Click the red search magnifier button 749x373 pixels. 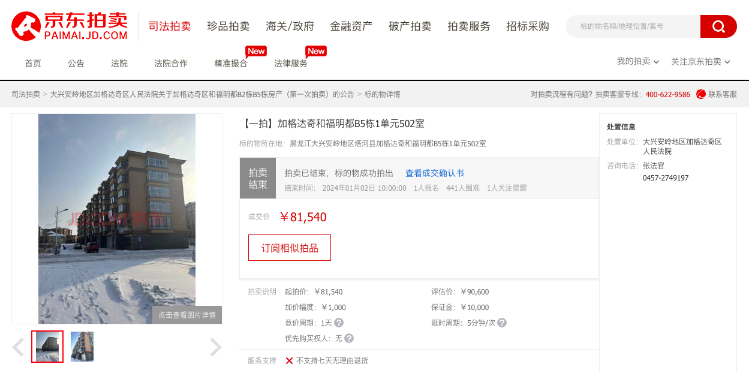tap(718, 26)
